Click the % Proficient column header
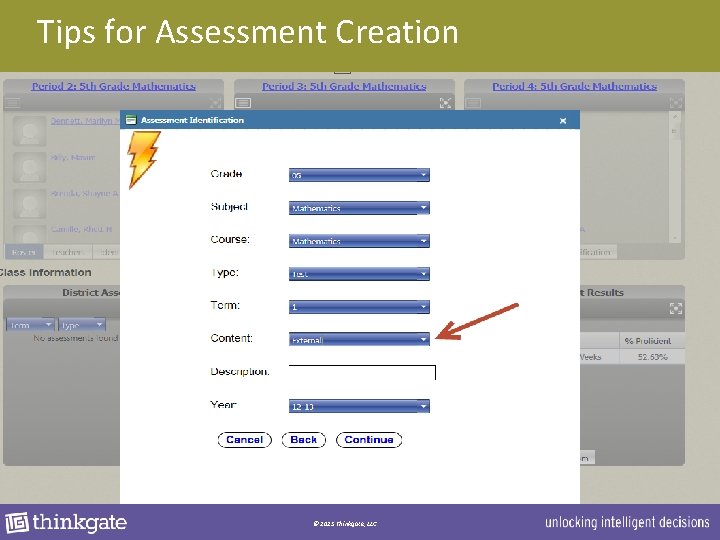Screen dimensions: 720x540 coord(647,341)
